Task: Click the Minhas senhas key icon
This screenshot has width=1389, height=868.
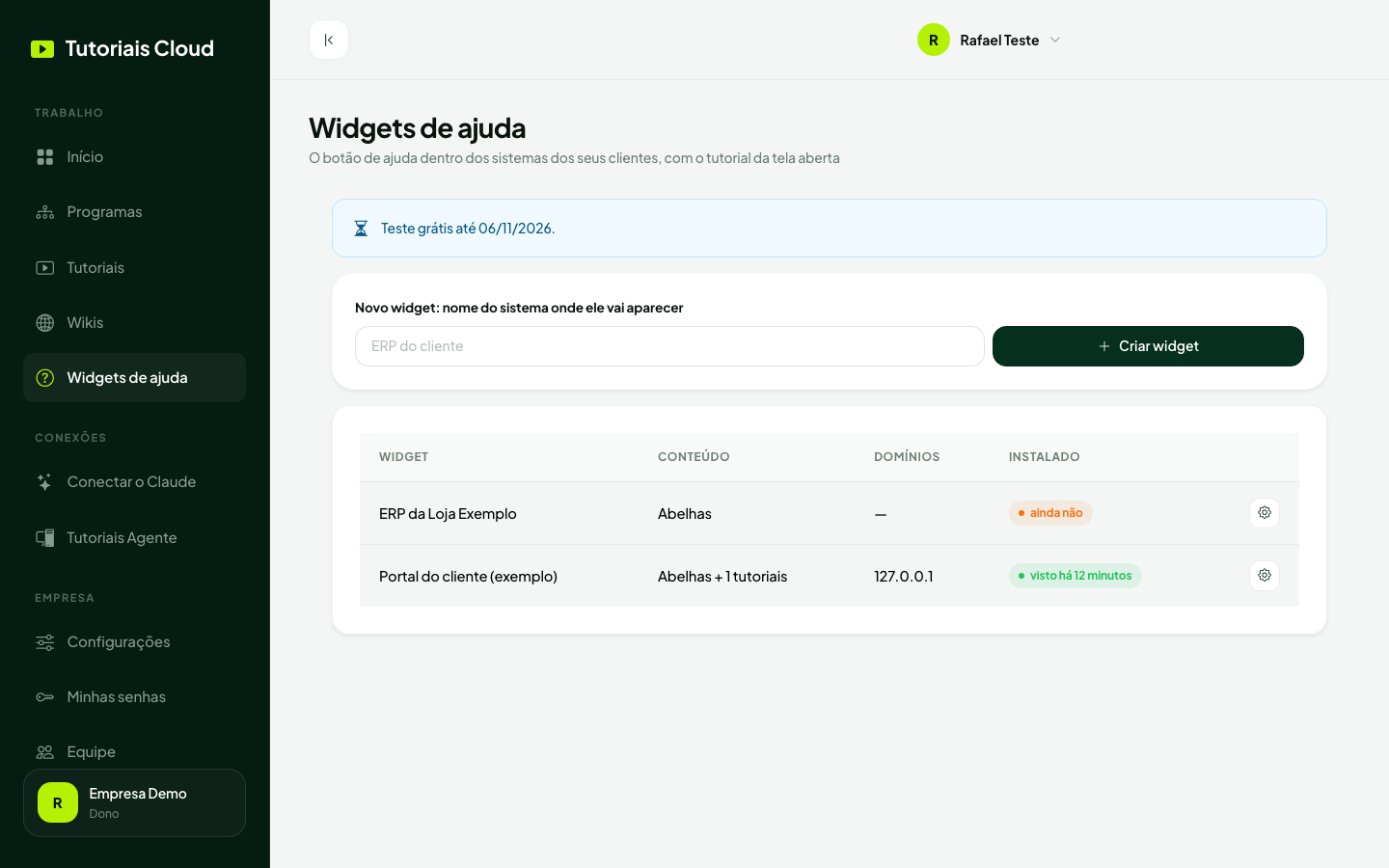Action: 45,697
